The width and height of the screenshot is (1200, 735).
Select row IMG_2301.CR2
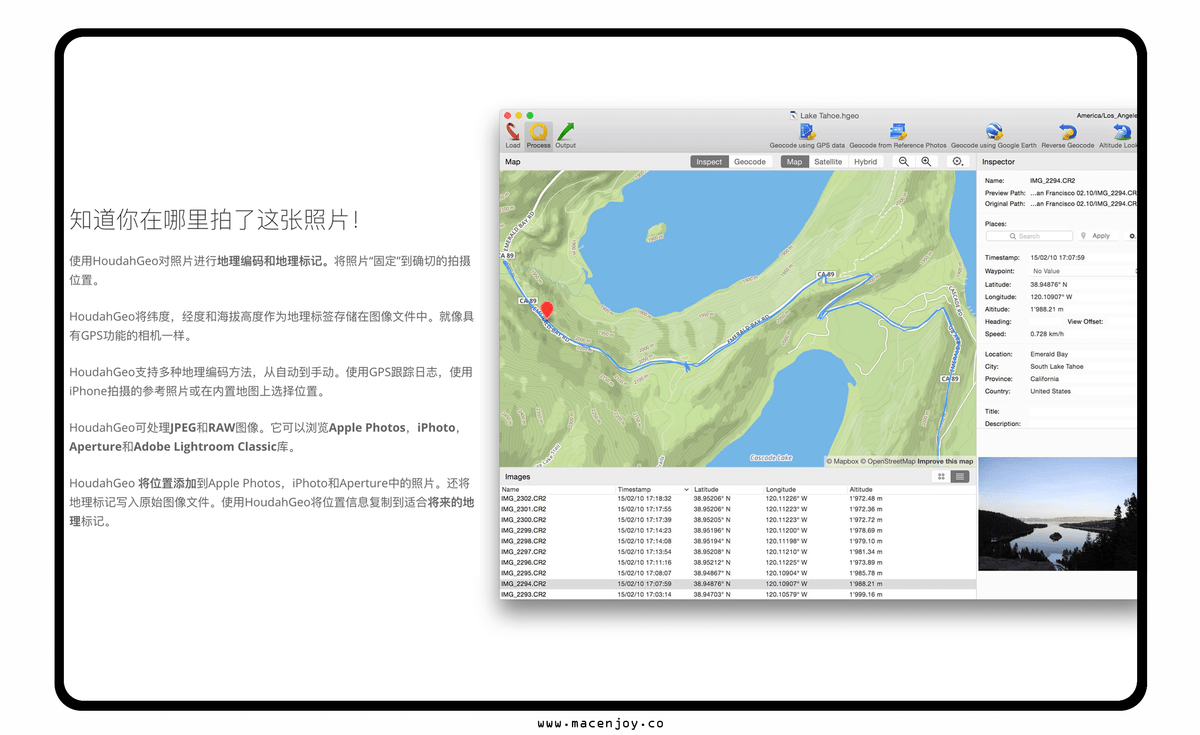[x=737, y=509]
